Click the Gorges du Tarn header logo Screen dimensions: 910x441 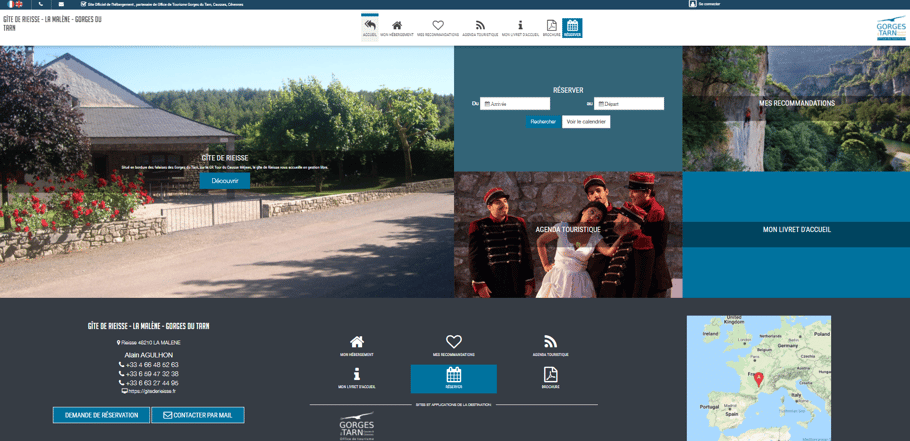891,28
